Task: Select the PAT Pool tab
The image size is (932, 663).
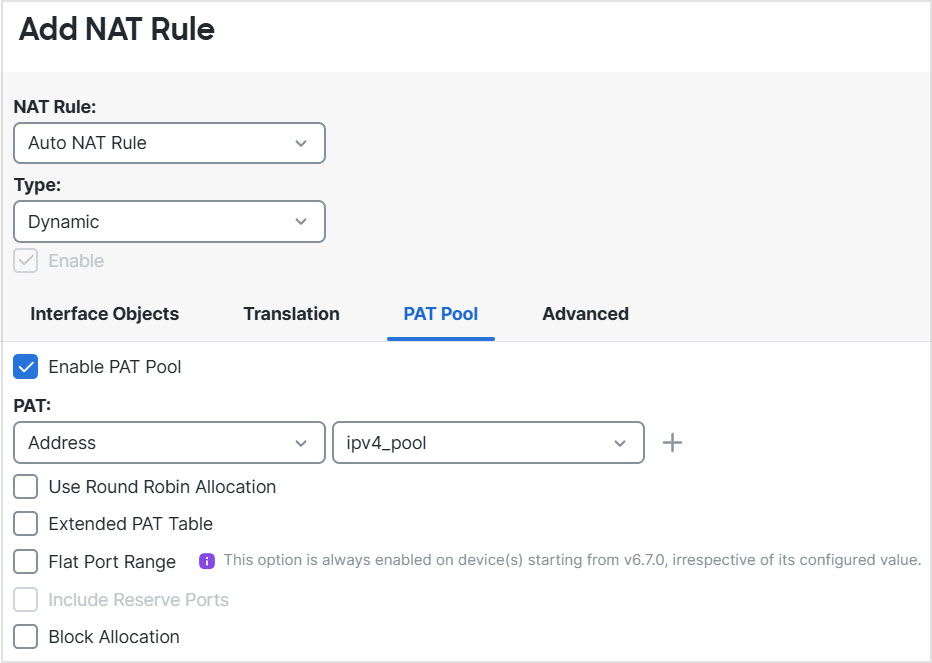Action: 441,314
